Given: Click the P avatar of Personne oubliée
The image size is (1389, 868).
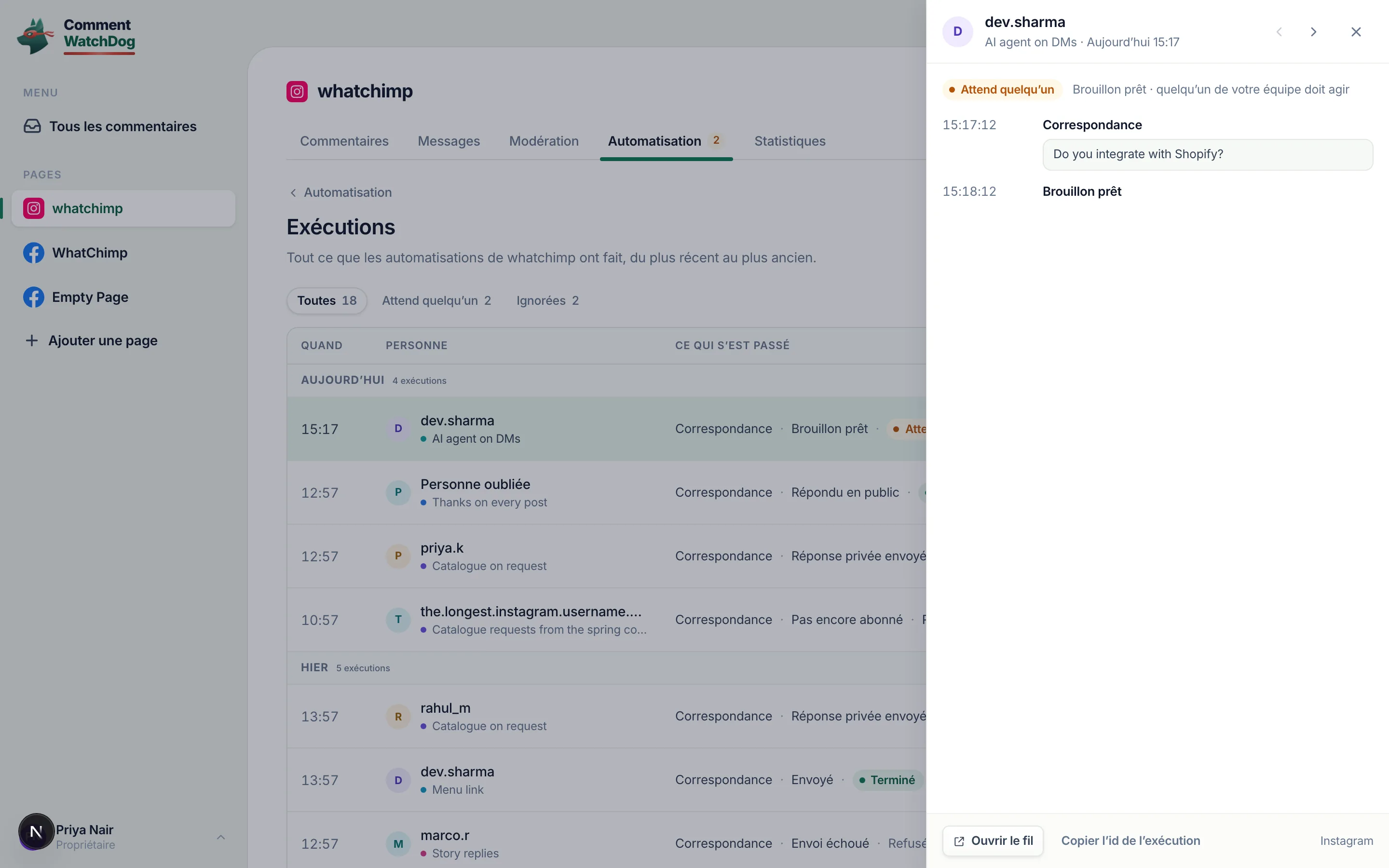Looking at the screenshot, I should point(398,492).
